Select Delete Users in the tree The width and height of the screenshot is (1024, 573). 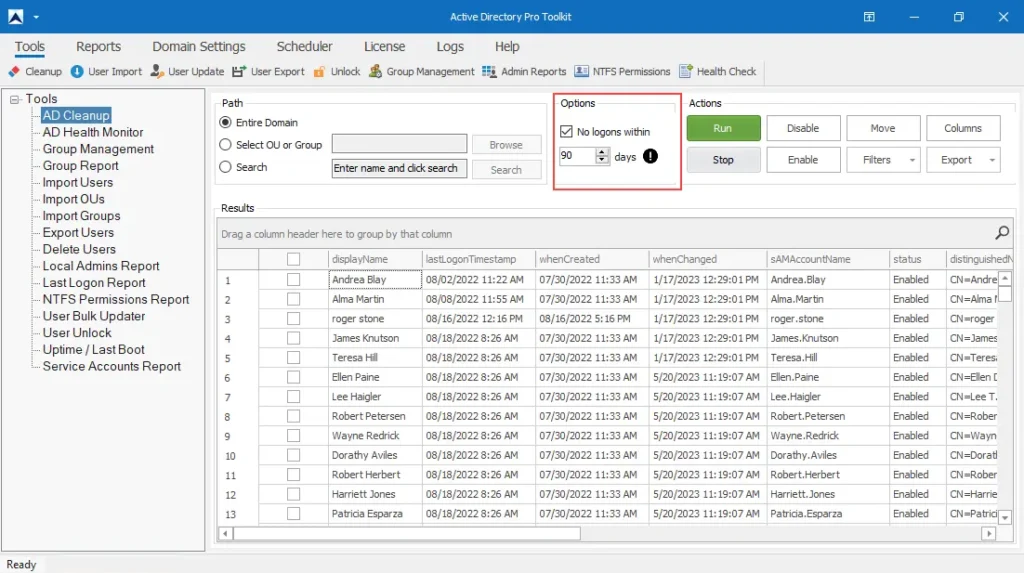pos(79,250)
